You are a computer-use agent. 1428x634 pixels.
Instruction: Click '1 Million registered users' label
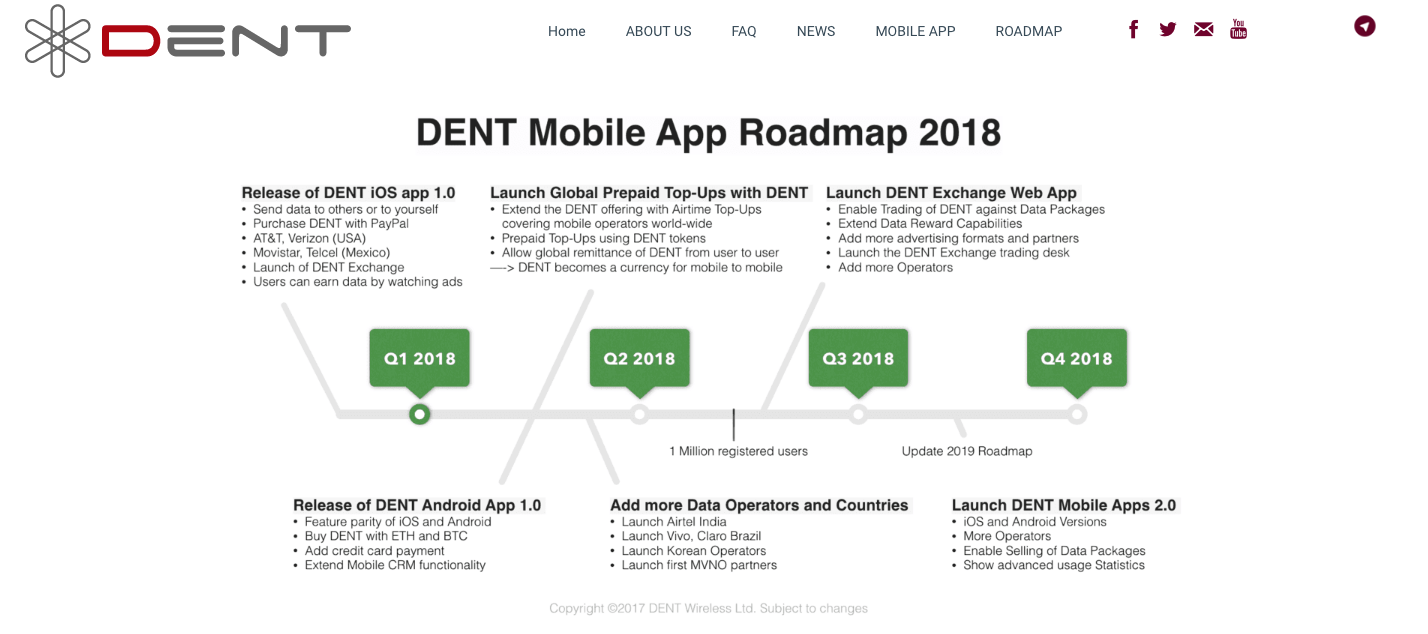coord(738,451)
